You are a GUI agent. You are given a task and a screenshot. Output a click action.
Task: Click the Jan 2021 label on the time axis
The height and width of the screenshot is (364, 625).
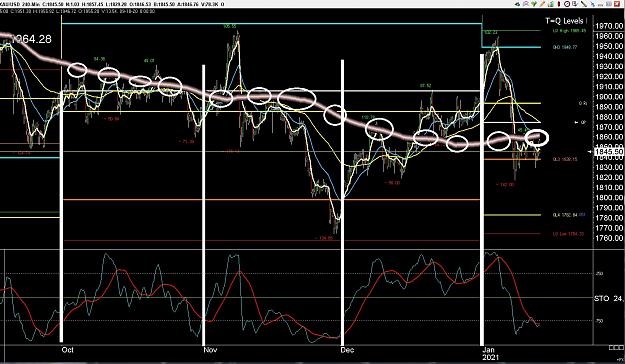(x=491, y=353)
